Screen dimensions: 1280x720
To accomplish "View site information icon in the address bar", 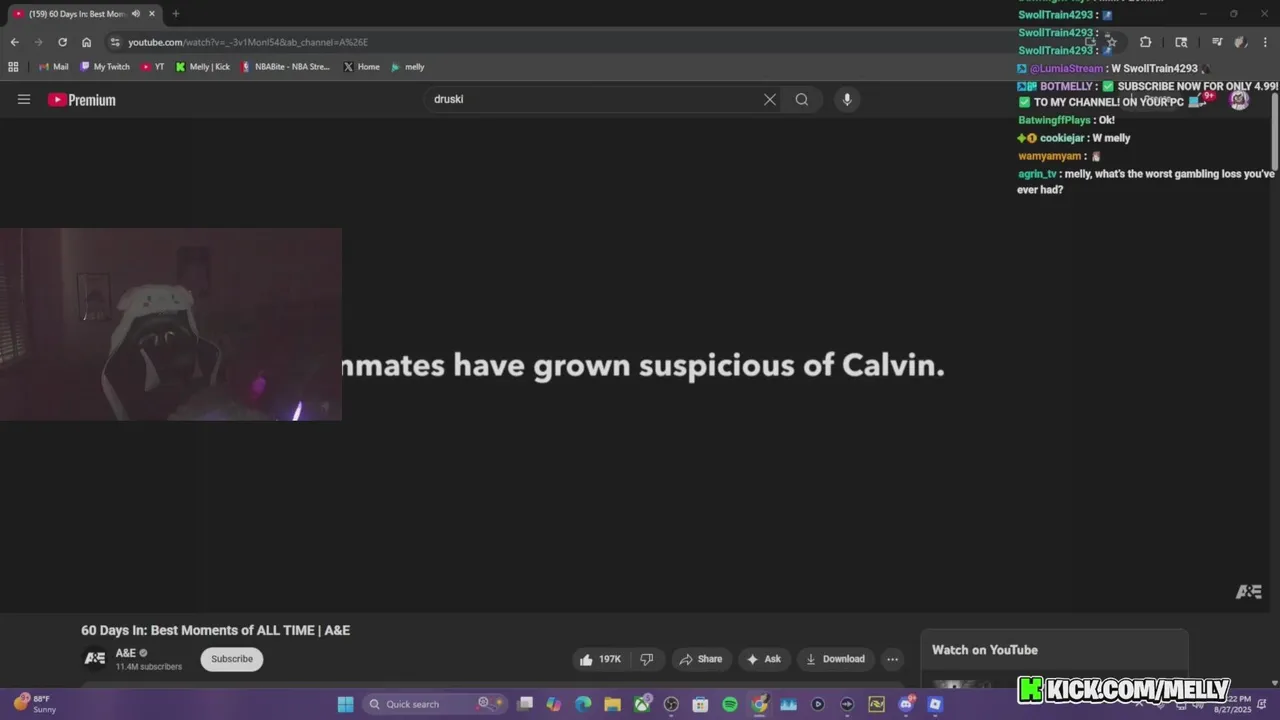I will coord(116,42).
